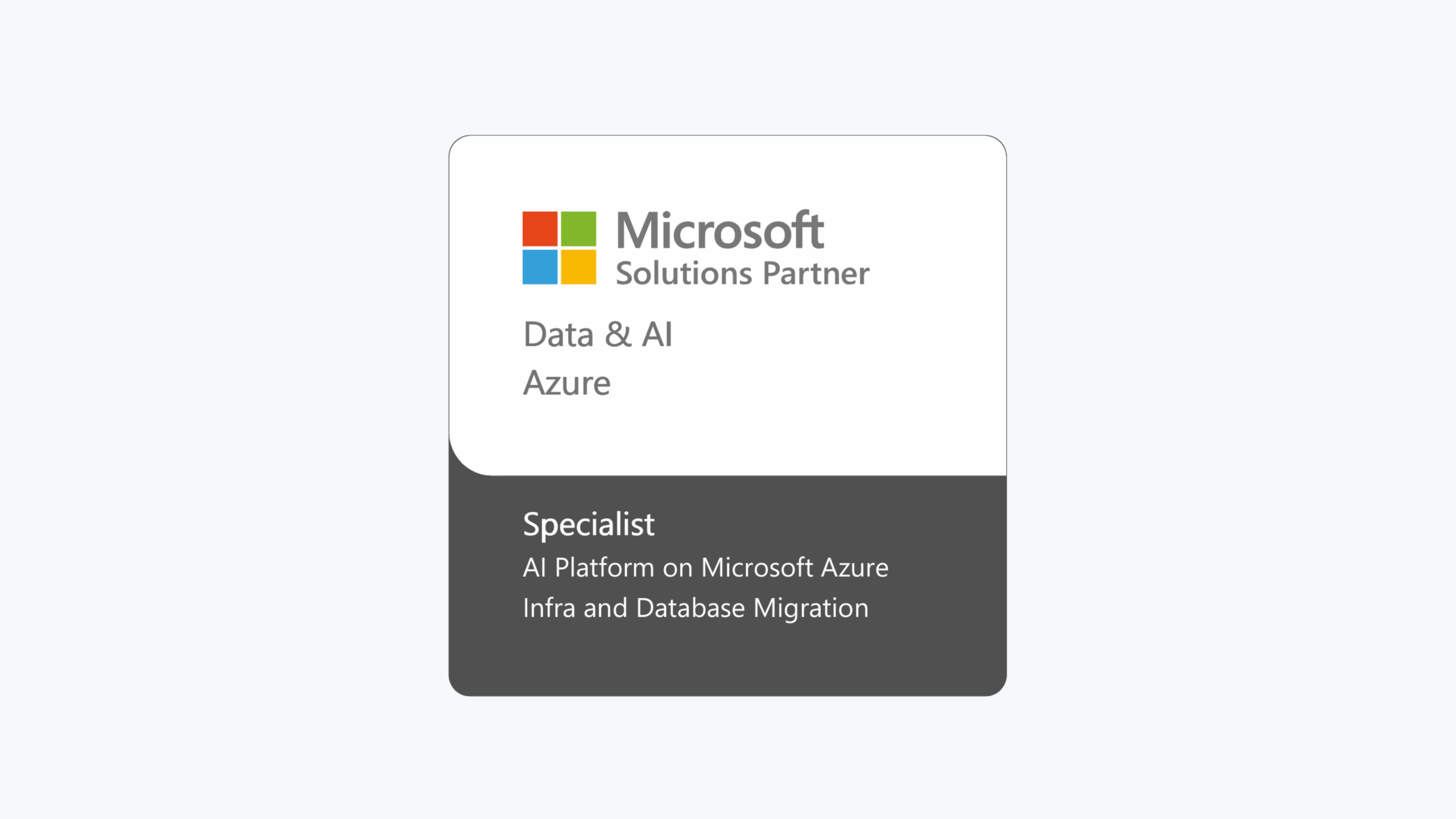Click the Data & AI designation text
Viewport: 1456px width, 819px height.
click(598, 334)
